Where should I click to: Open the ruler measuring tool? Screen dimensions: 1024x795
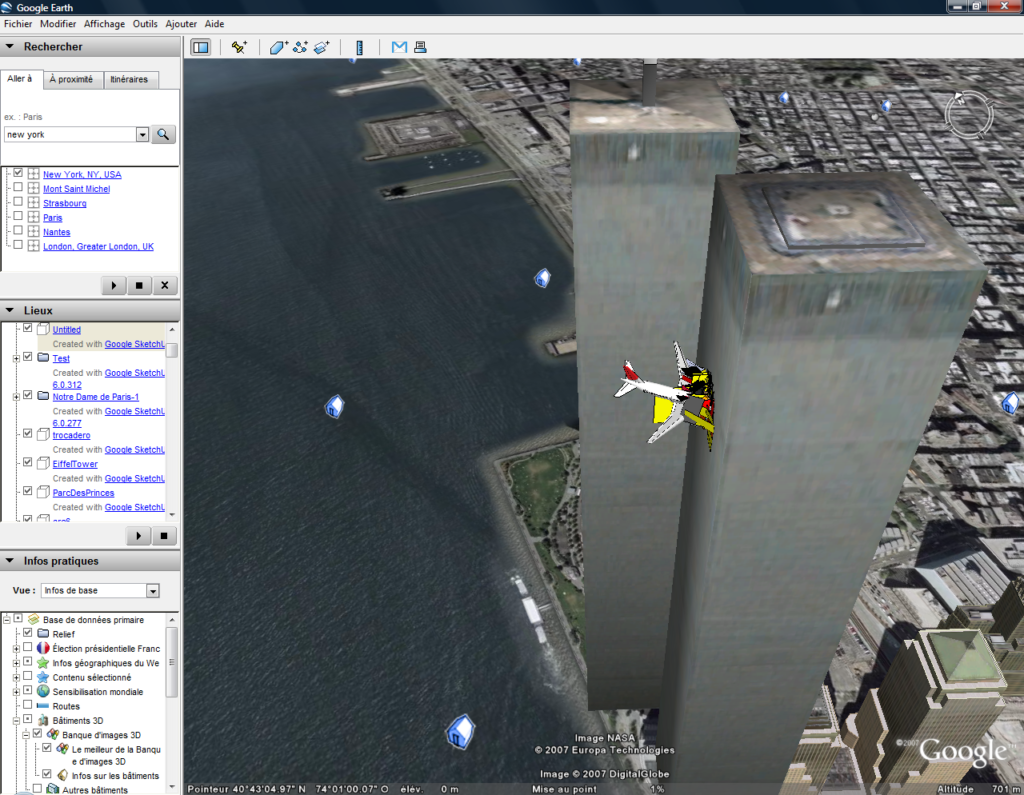(x=359, y=47)
